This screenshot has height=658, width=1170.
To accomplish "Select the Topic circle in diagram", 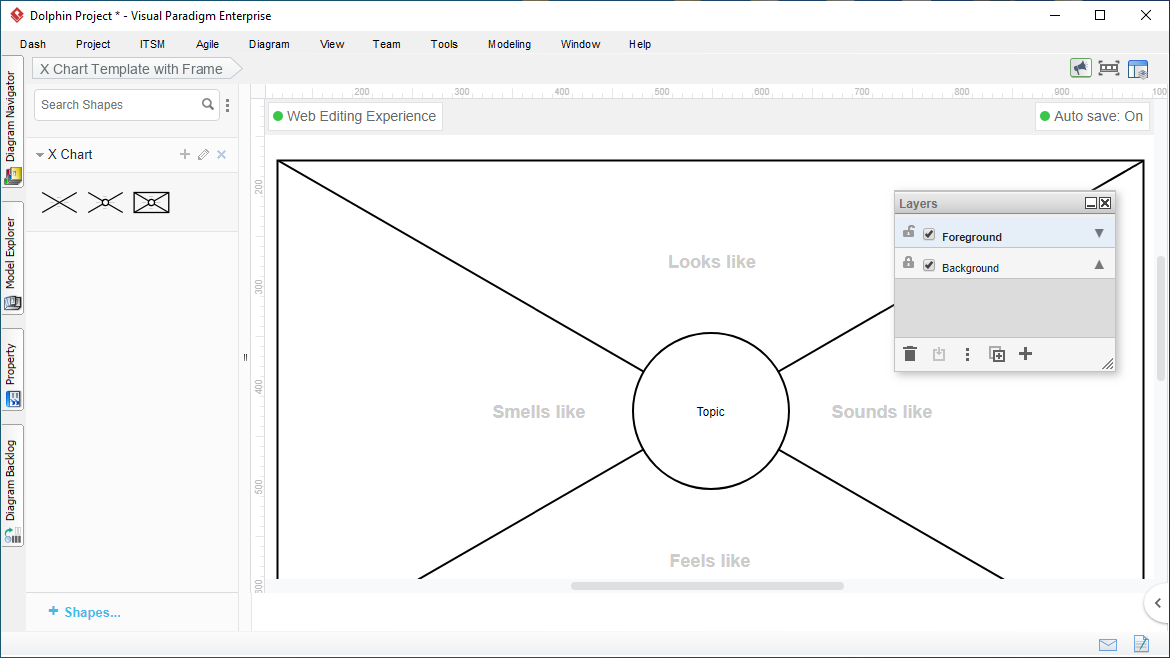I will click(x=710, y=411).
